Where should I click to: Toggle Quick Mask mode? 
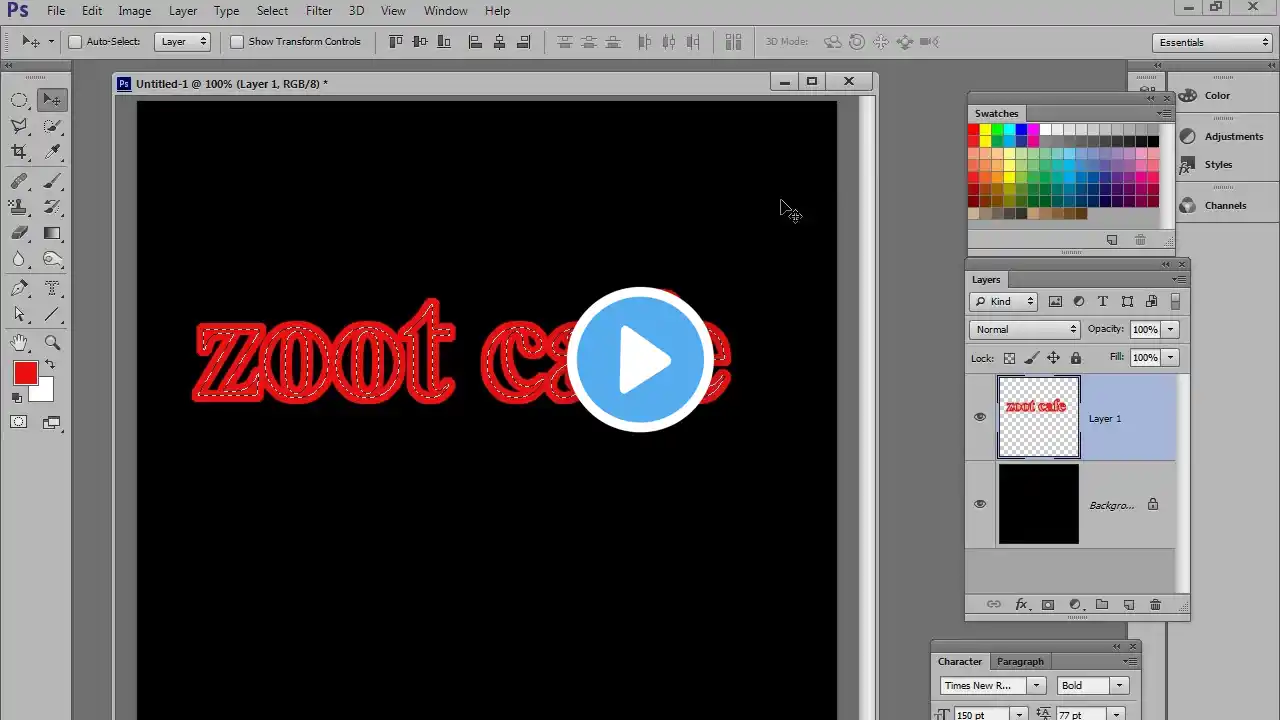pyautogui.click(x=19, y=422)
